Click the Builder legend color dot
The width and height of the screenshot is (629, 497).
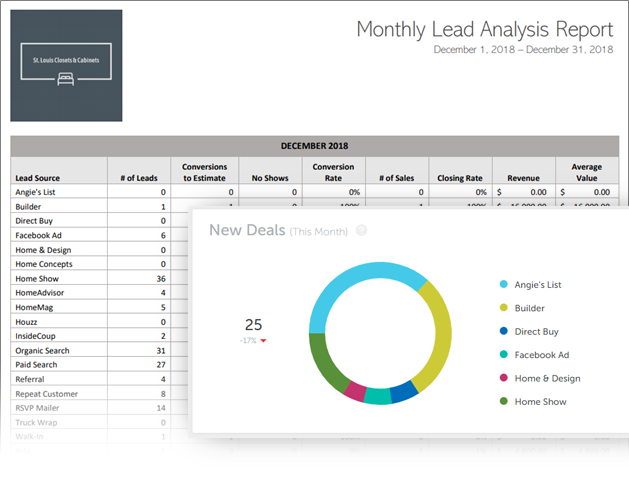503,308
